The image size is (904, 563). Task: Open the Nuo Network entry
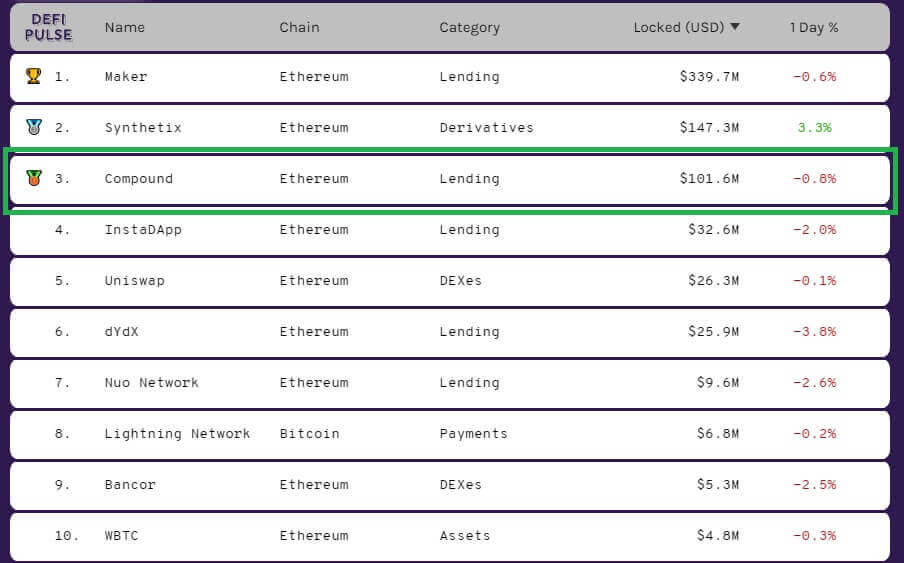(x=151, y=383)
